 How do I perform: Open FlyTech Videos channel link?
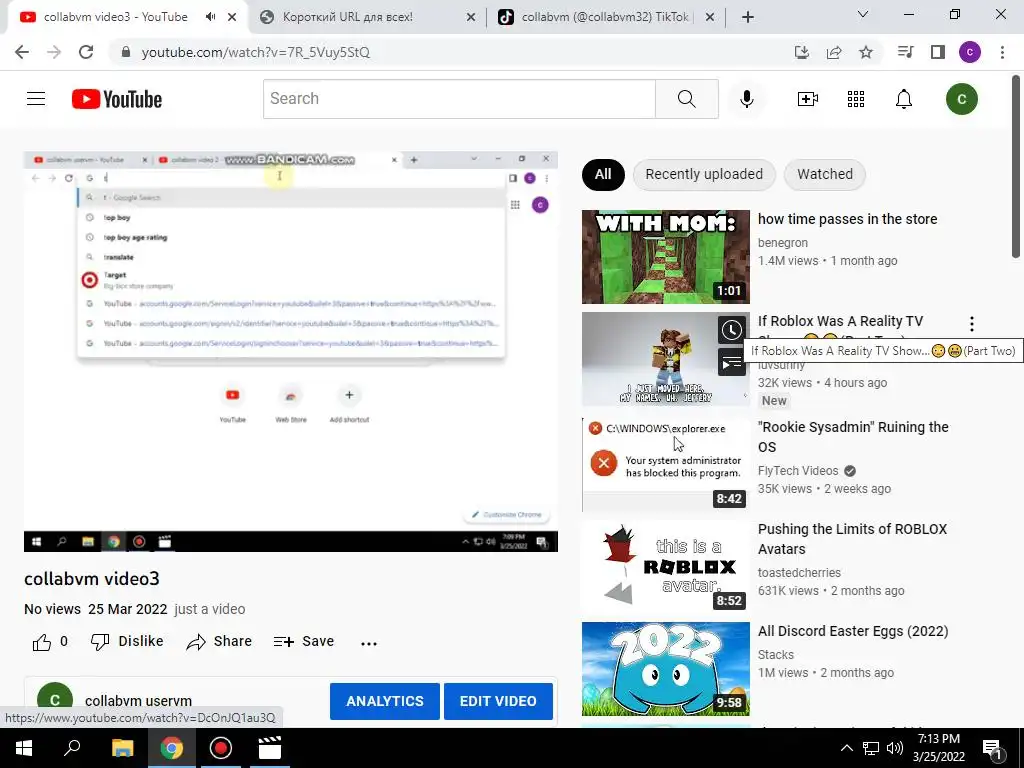[798, 471]
